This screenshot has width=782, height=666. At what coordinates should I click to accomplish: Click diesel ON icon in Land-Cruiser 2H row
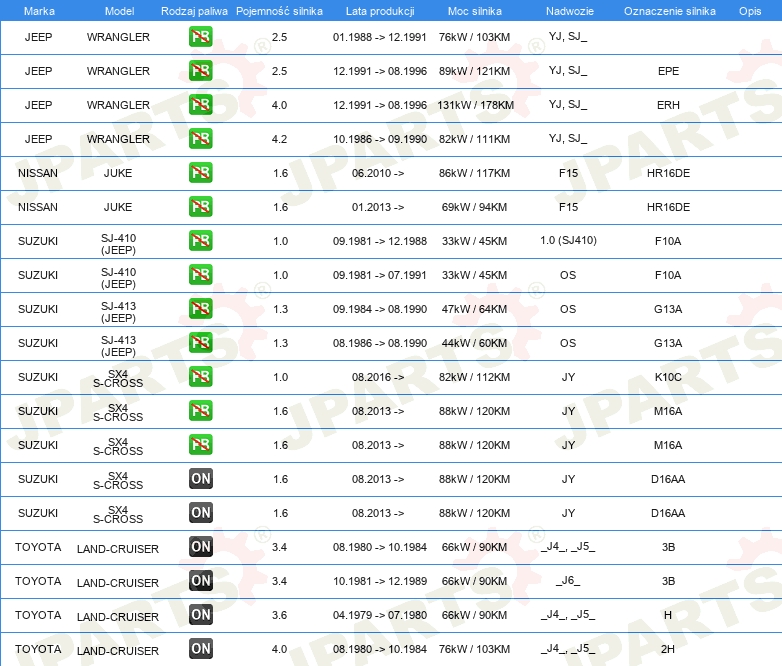200,649
